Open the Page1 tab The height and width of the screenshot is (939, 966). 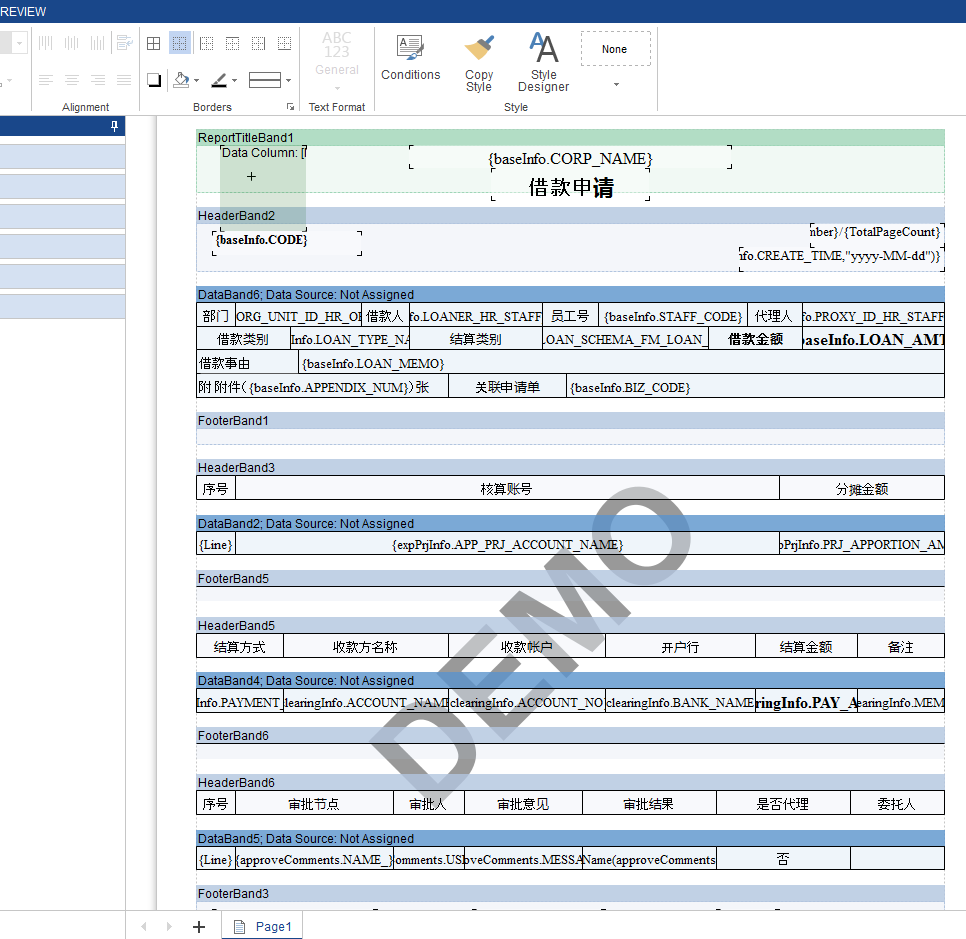pos(262,926)
